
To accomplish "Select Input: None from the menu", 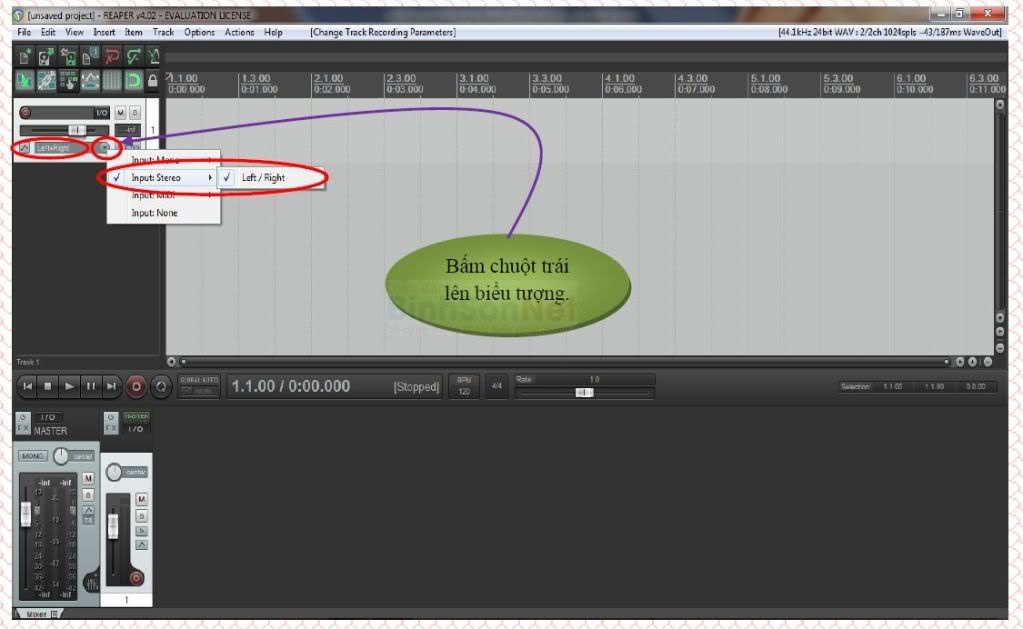I will [x=156, y=213].
